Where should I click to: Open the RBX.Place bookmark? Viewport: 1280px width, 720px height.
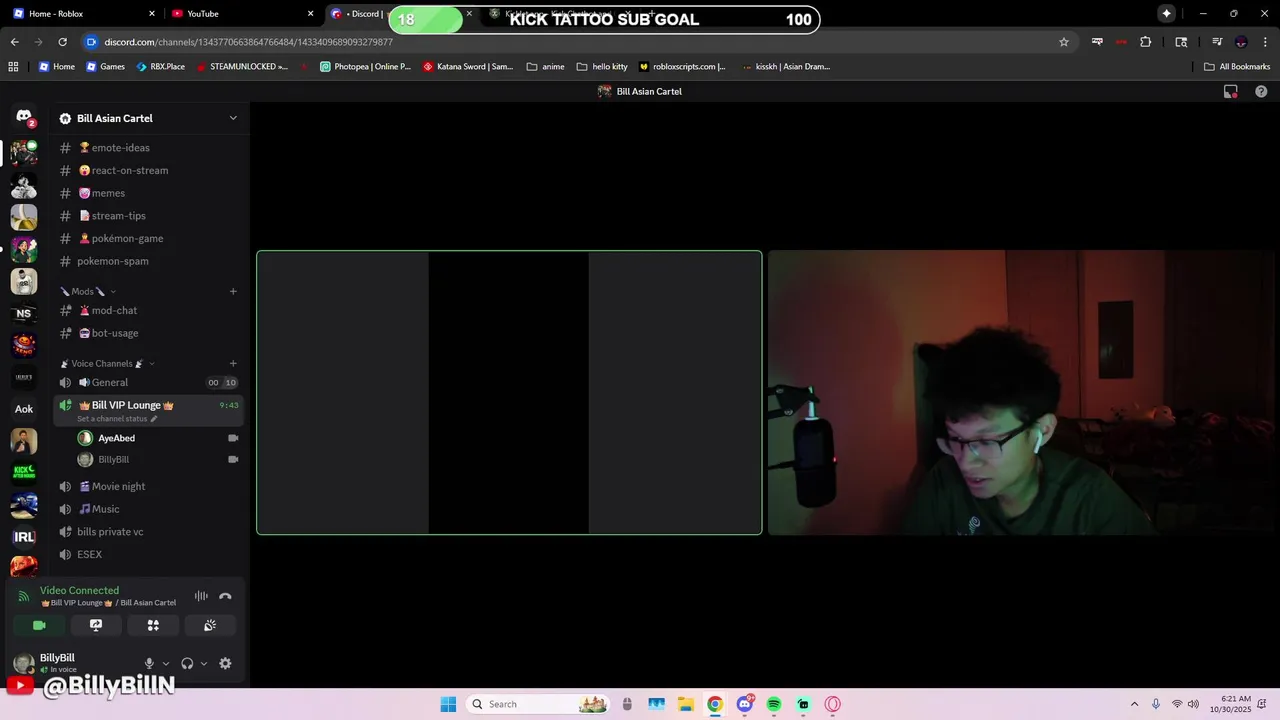160,67
